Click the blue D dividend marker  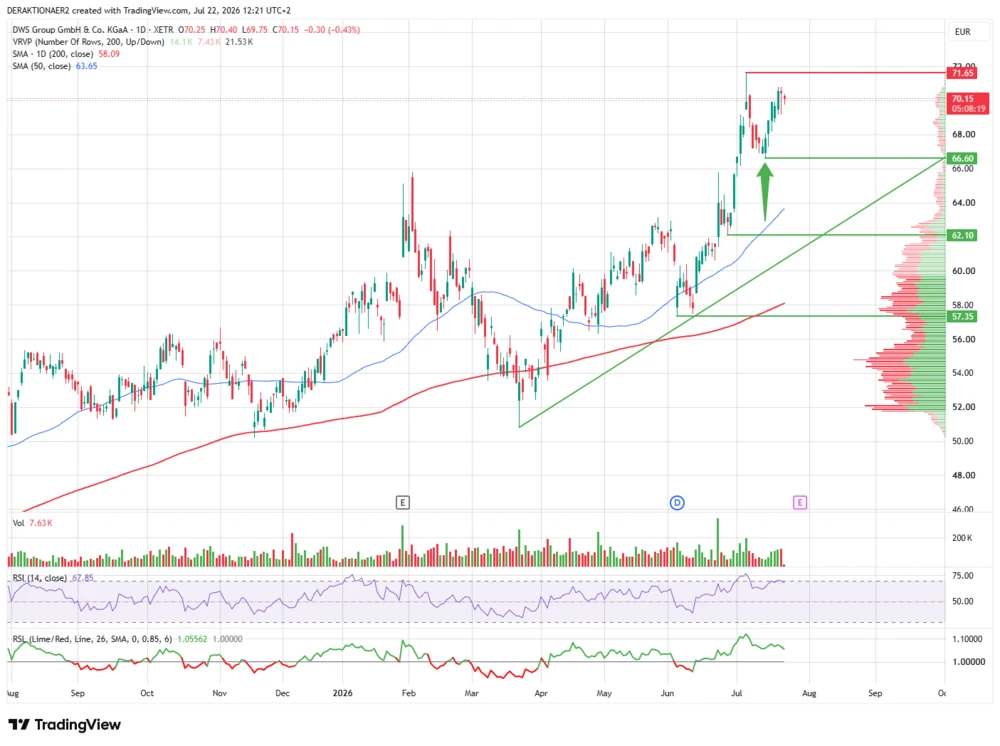coord(677,502)
